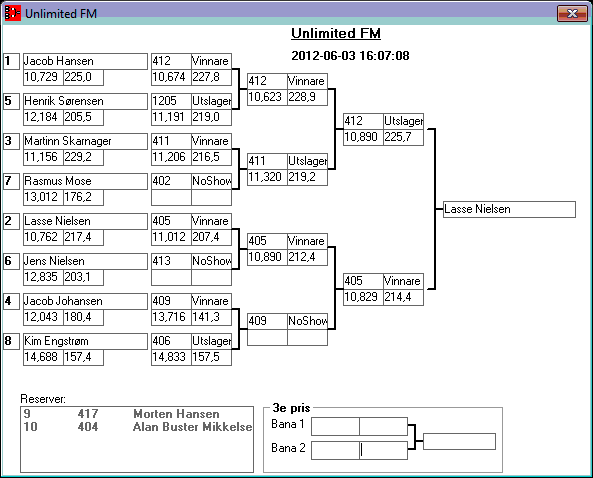Select the Jacob Hansen name field
The height and width of the screenshot is (478, 593).
tap(85, 61)
